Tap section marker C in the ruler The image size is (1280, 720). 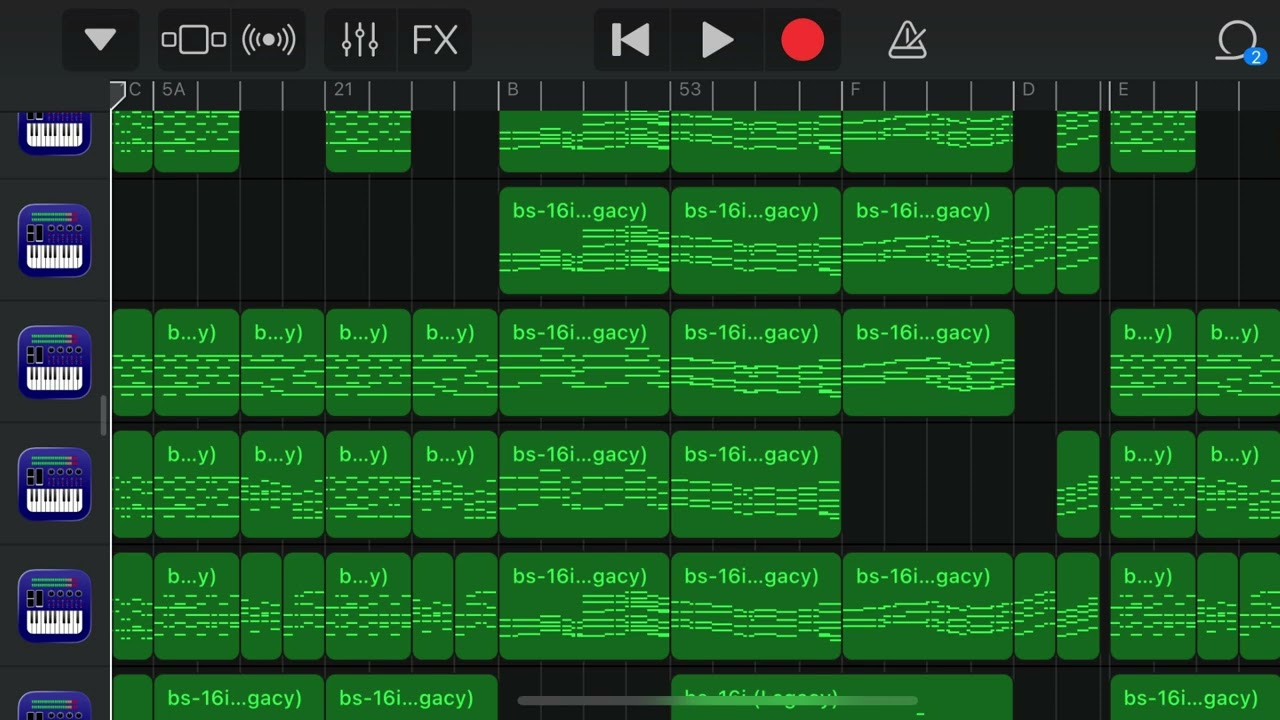(135, 90)
